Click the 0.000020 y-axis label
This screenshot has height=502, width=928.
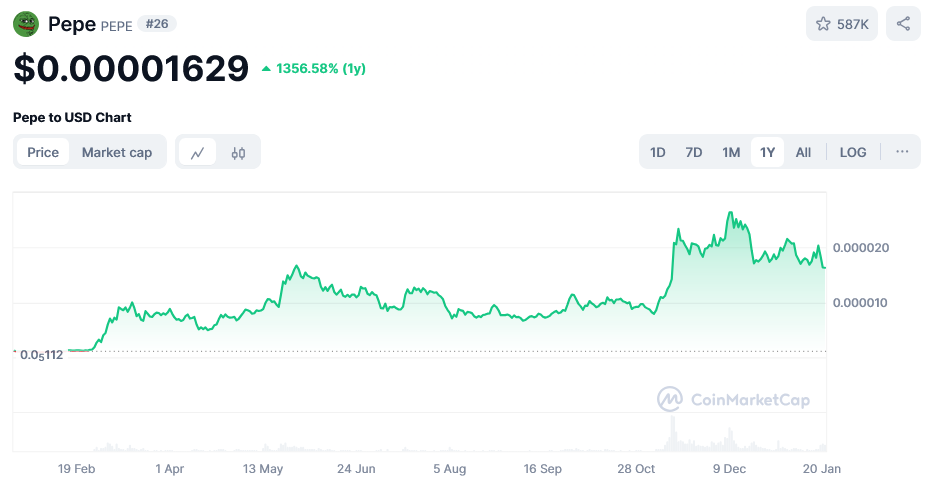[861, 247]
